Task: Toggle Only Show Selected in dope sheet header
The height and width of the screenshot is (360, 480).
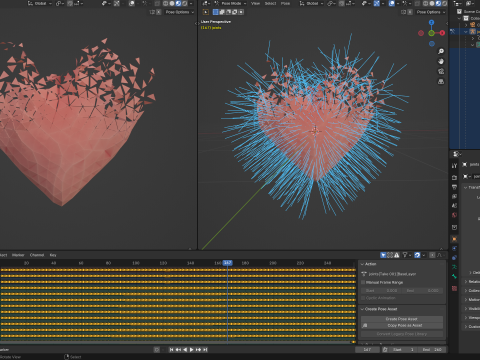Action: pyautogui.click(x=383, y=255)
